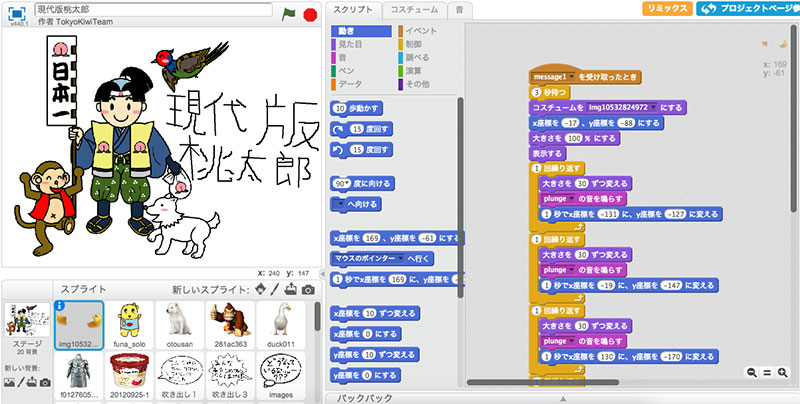Click the プロジェクトページ button

click(x=748, y=9)
